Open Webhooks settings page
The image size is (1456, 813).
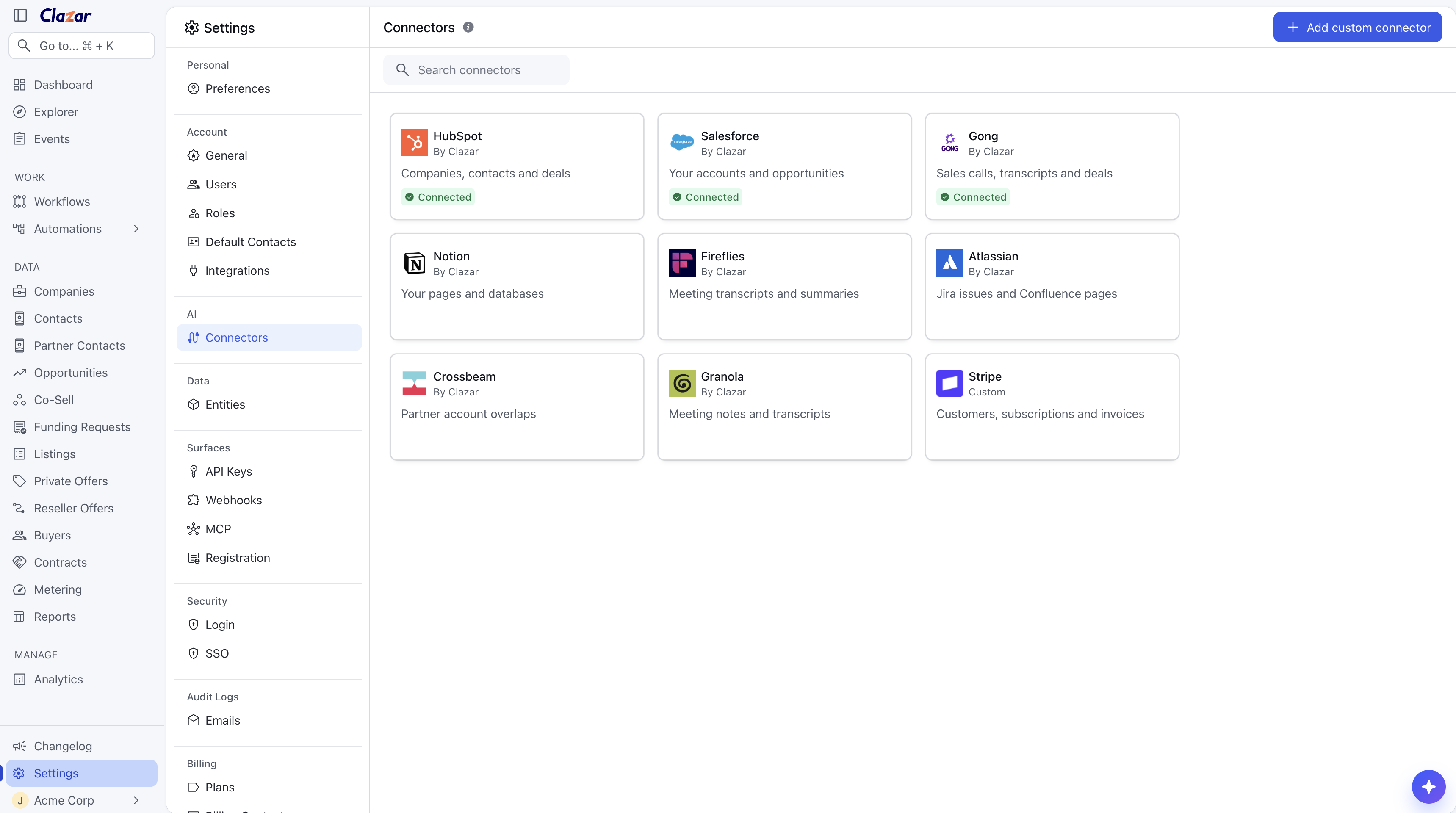coord(269,500)
